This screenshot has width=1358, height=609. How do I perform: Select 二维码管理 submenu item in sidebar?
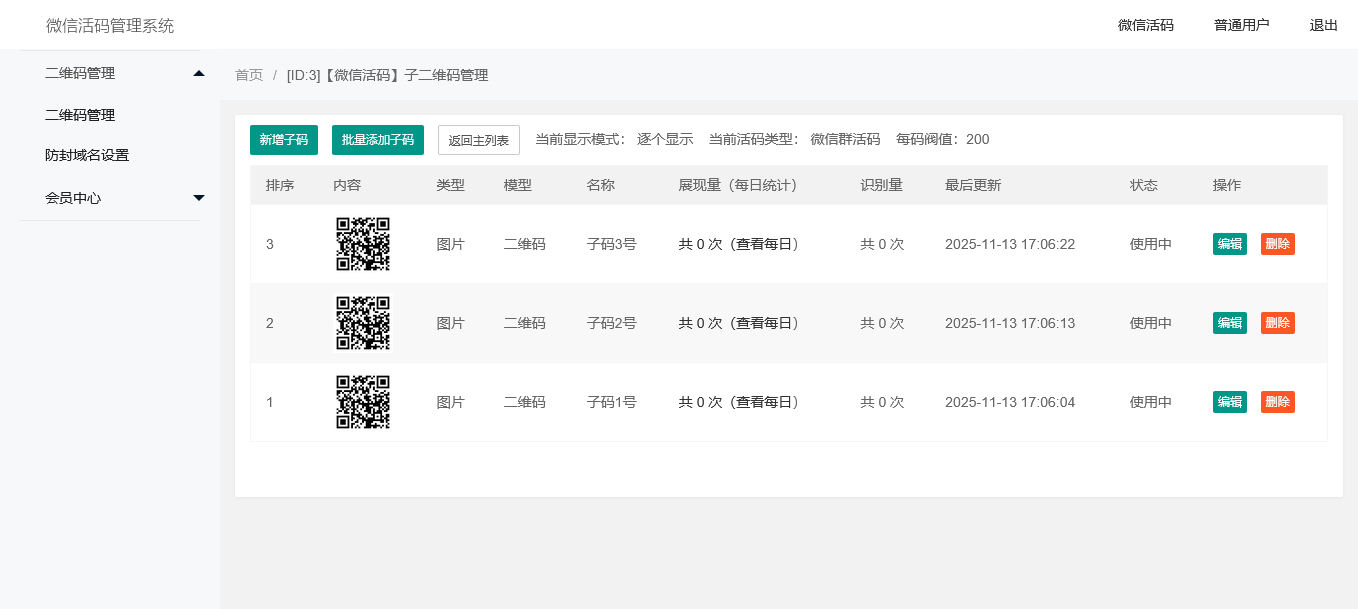tap(80, 115)
